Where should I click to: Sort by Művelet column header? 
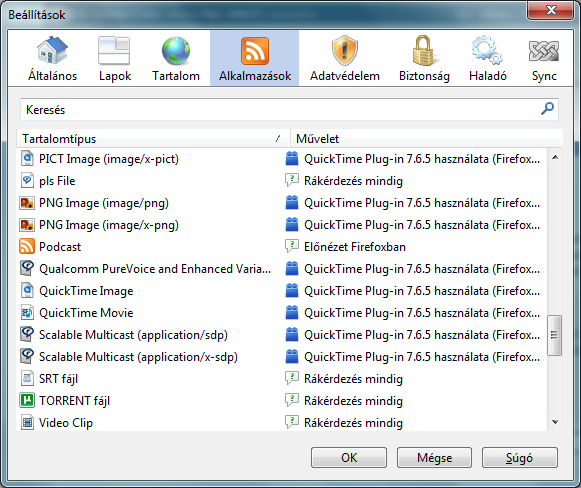pyautogui.click(x=426, y=139)
